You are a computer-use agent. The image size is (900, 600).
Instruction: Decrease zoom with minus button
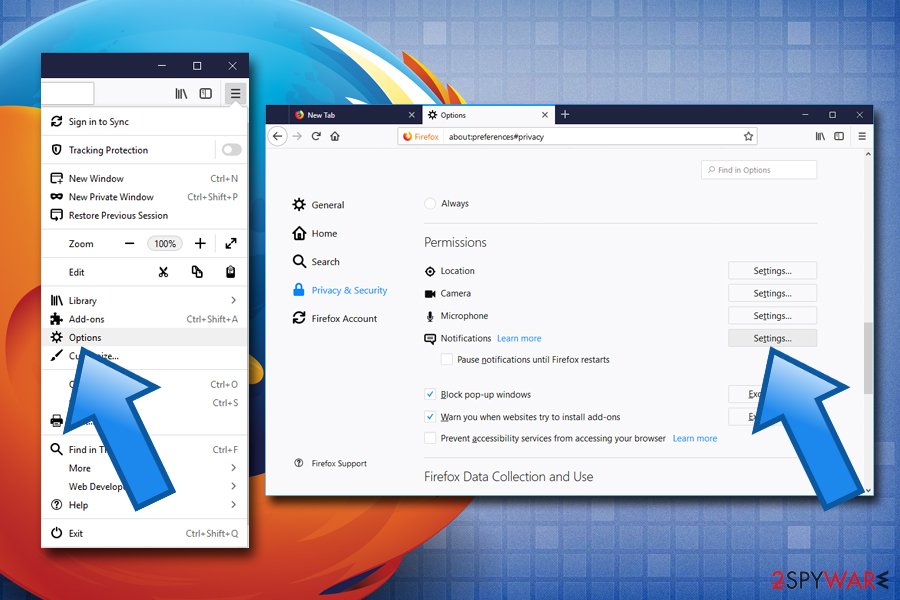click(129, 243)
